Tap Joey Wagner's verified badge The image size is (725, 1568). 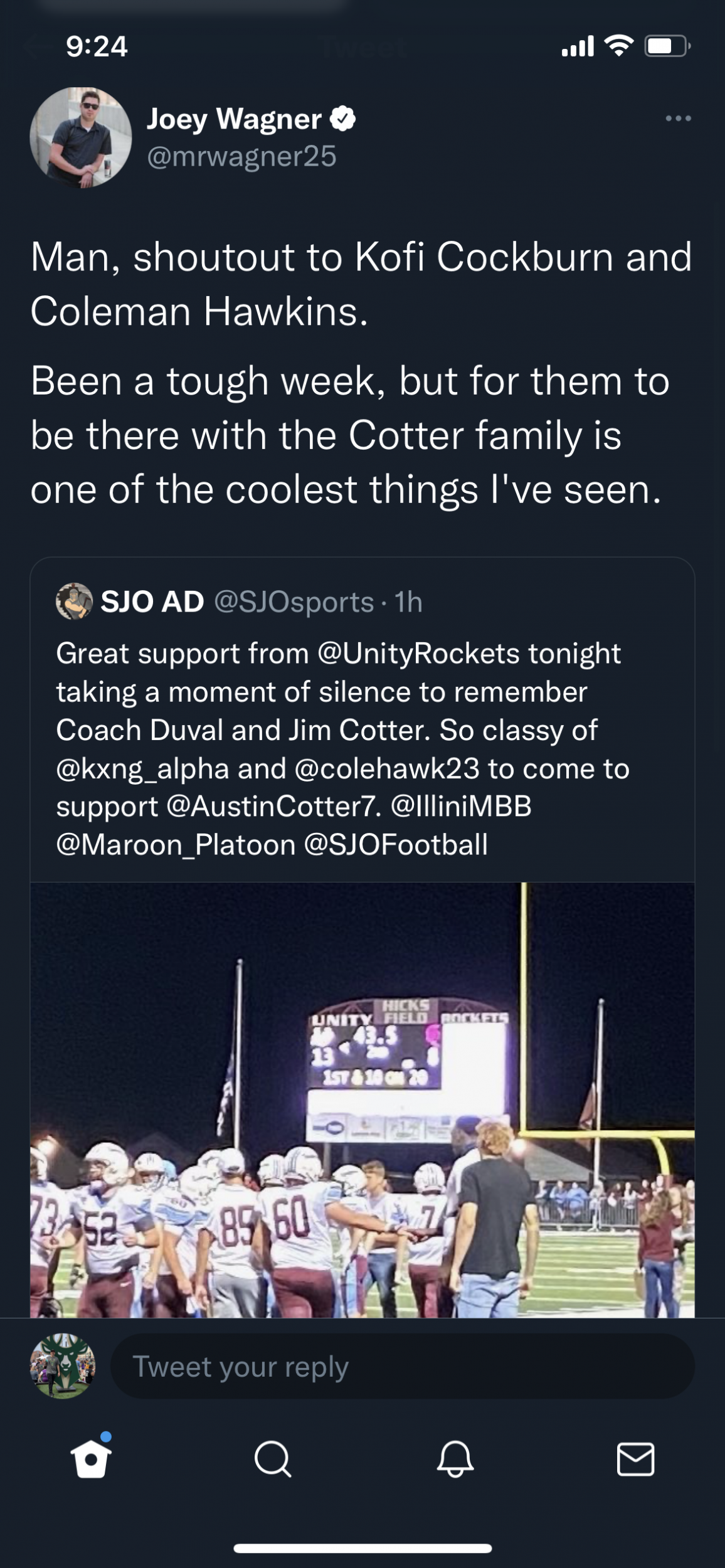(x=342, y=119)
